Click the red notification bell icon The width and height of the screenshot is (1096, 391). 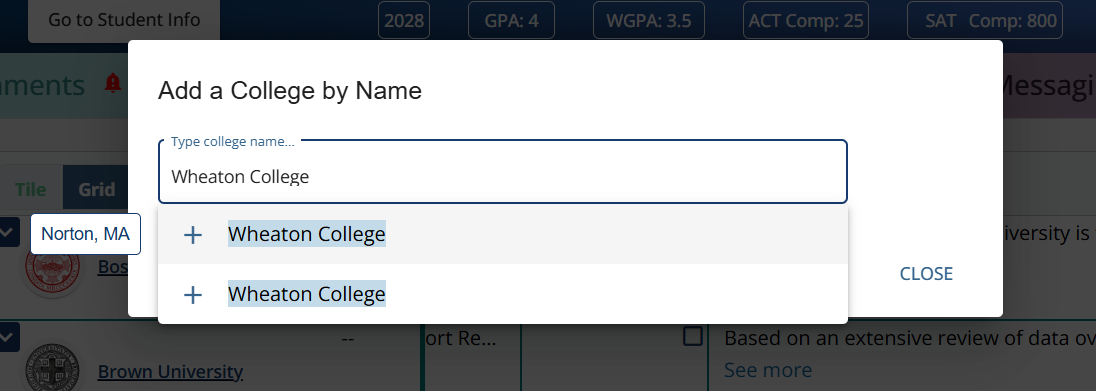(x=113, y=84)
